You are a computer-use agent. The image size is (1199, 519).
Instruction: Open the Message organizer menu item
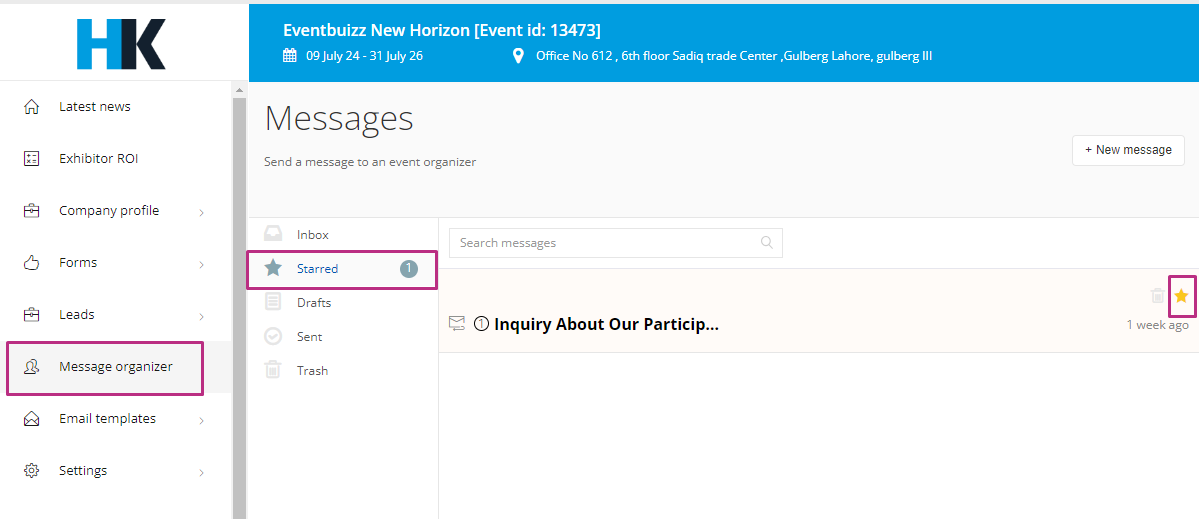(116, 367)
